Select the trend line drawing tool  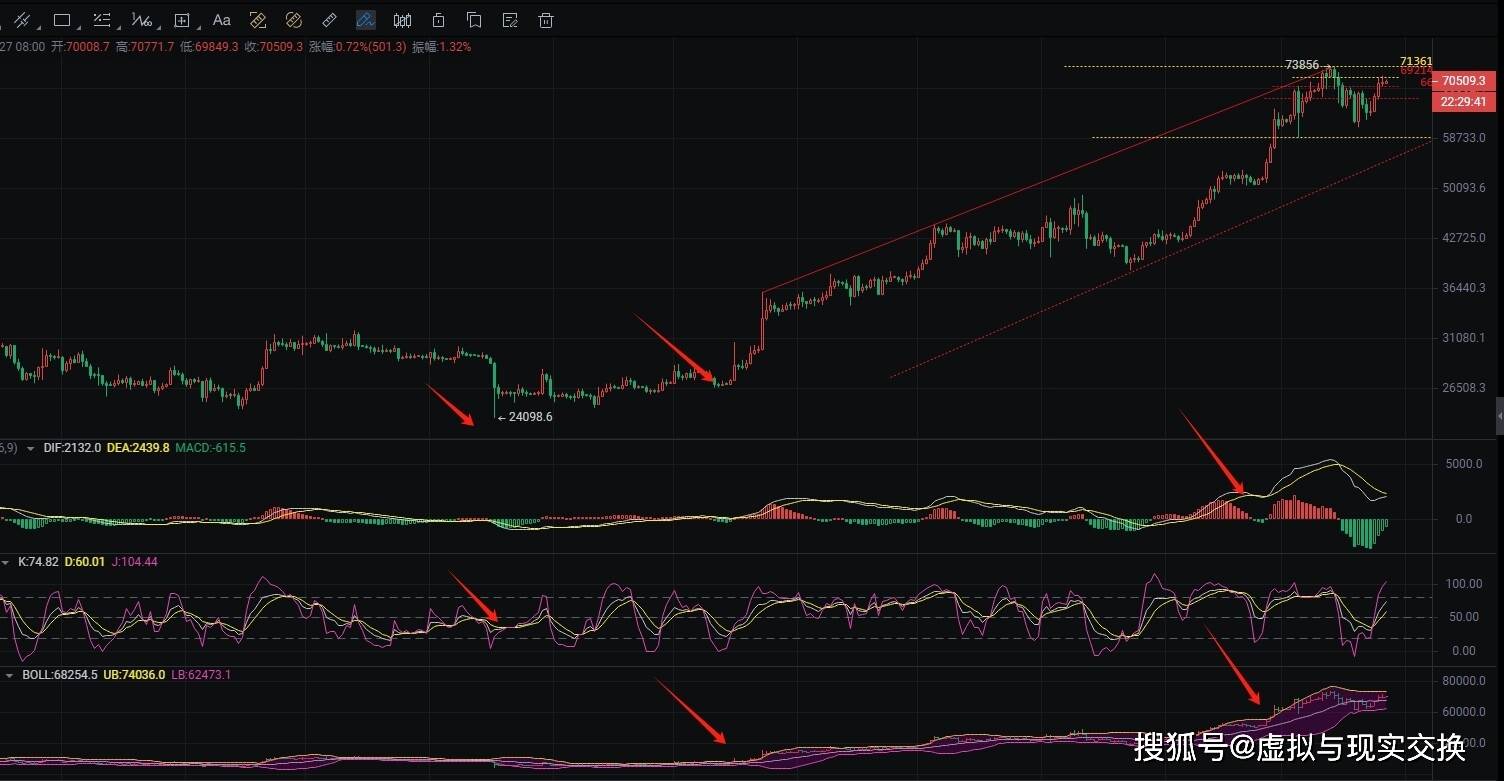click(20, 20)
